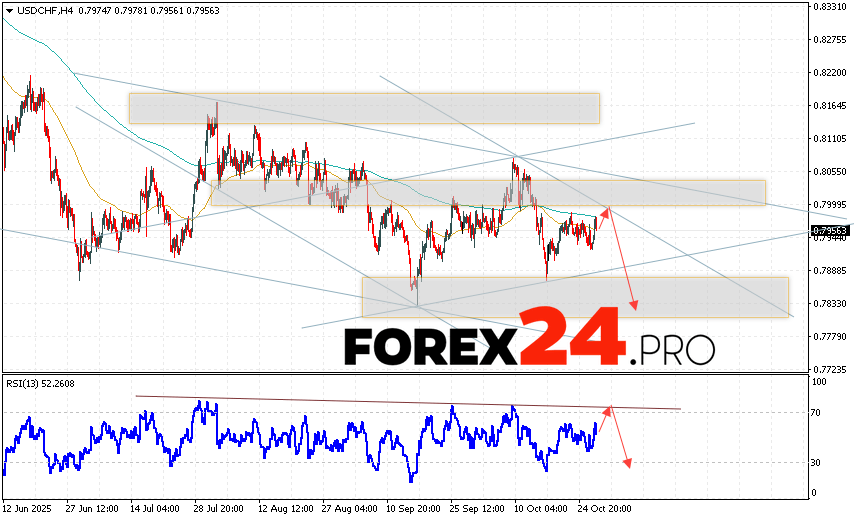Select the red downward forecast arrowhead on price chart
854x520 pixels.
coord(632,305)
